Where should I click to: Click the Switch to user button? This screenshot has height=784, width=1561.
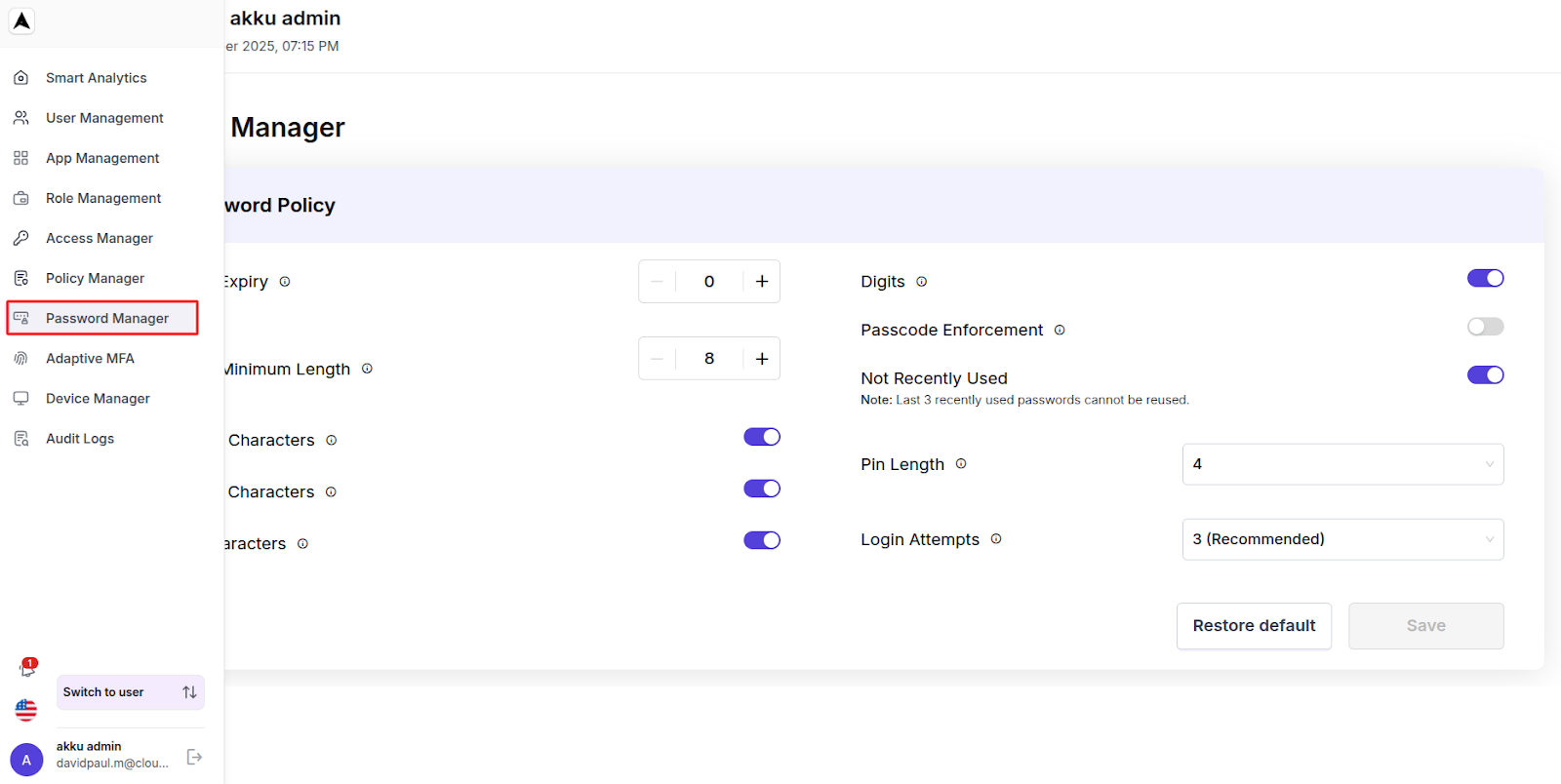click(131, 692)
